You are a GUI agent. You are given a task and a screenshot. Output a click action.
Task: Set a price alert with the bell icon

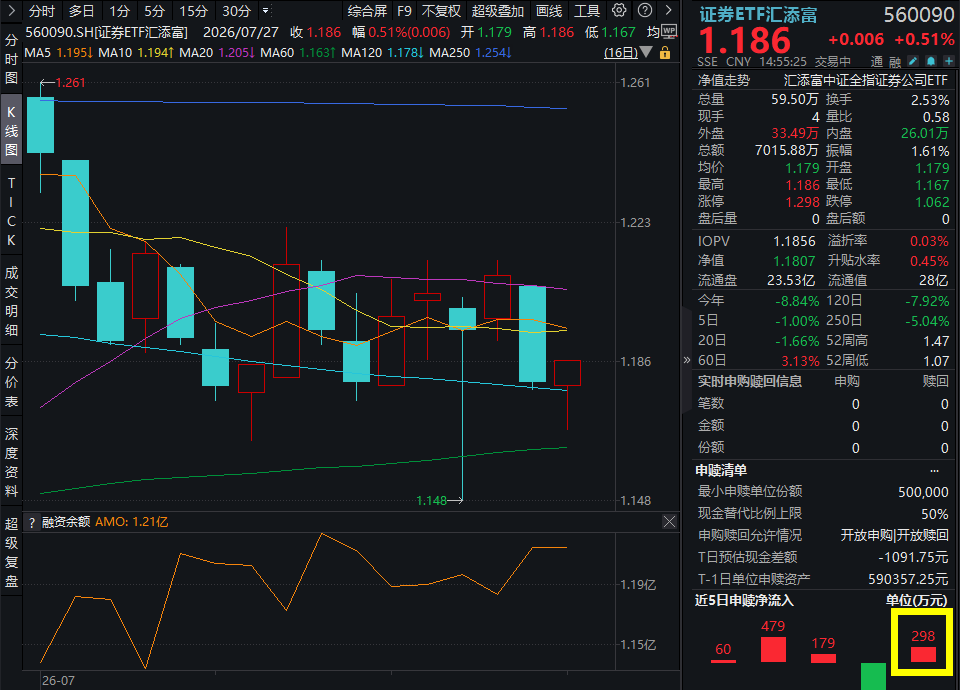tap(931, 61)
